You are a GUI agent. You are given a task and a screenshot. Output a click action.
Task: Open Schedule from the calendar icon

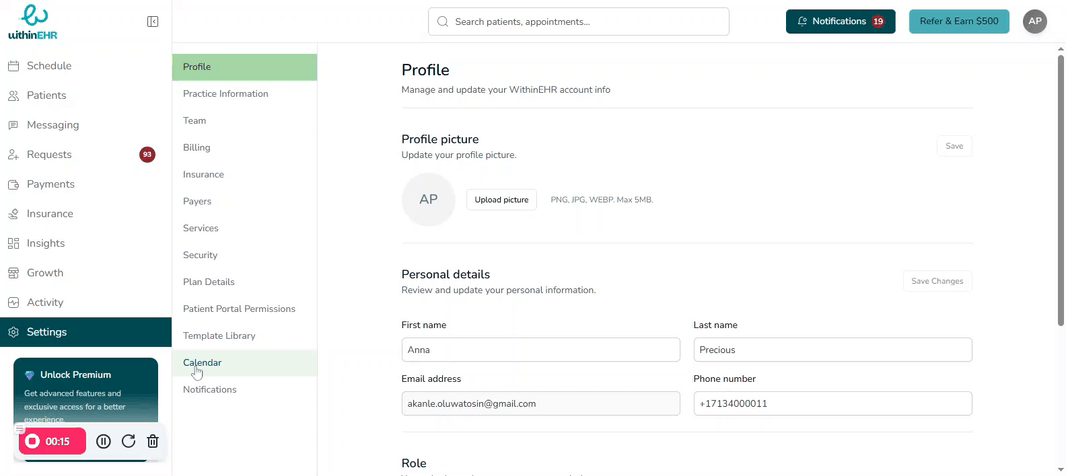pyautogui.click(x=14, y=66)
